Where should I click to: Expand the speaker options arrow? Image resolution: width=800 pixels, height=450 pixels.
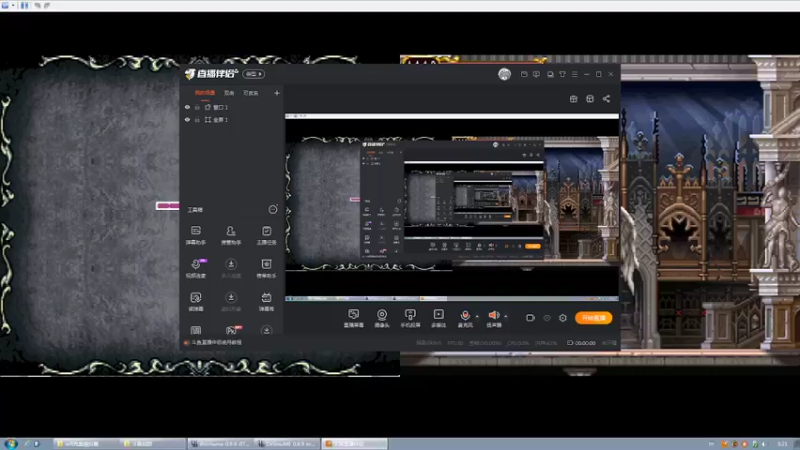[506, 316]
